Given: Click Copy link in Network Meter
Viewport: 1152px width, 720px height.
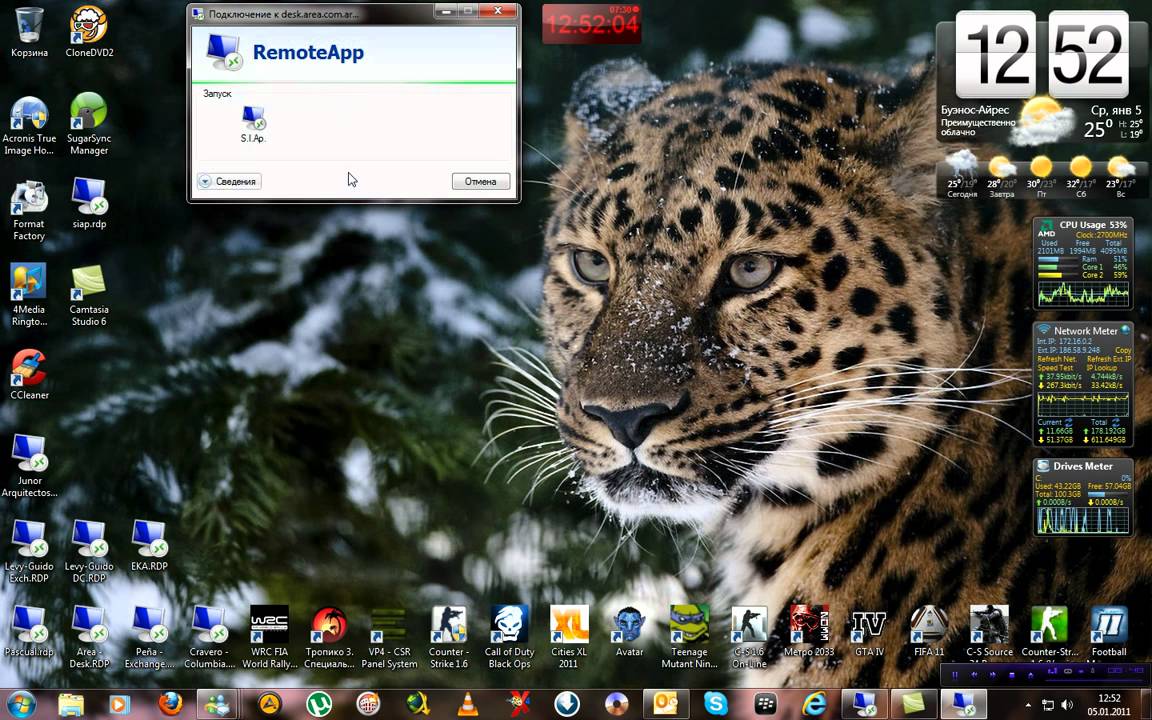Looking at the screenshot, I should [x=1123, y=350].
